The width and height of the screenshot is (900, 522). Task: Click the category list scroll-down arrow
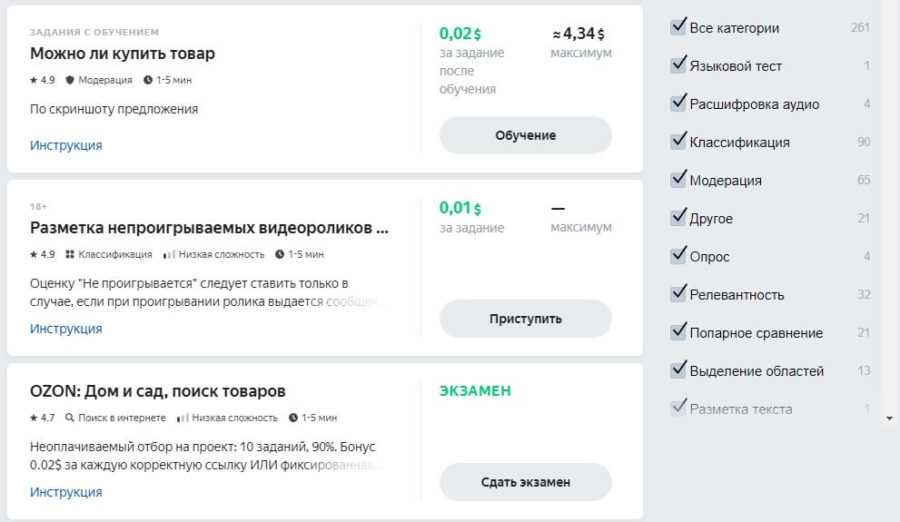point(890,418)
